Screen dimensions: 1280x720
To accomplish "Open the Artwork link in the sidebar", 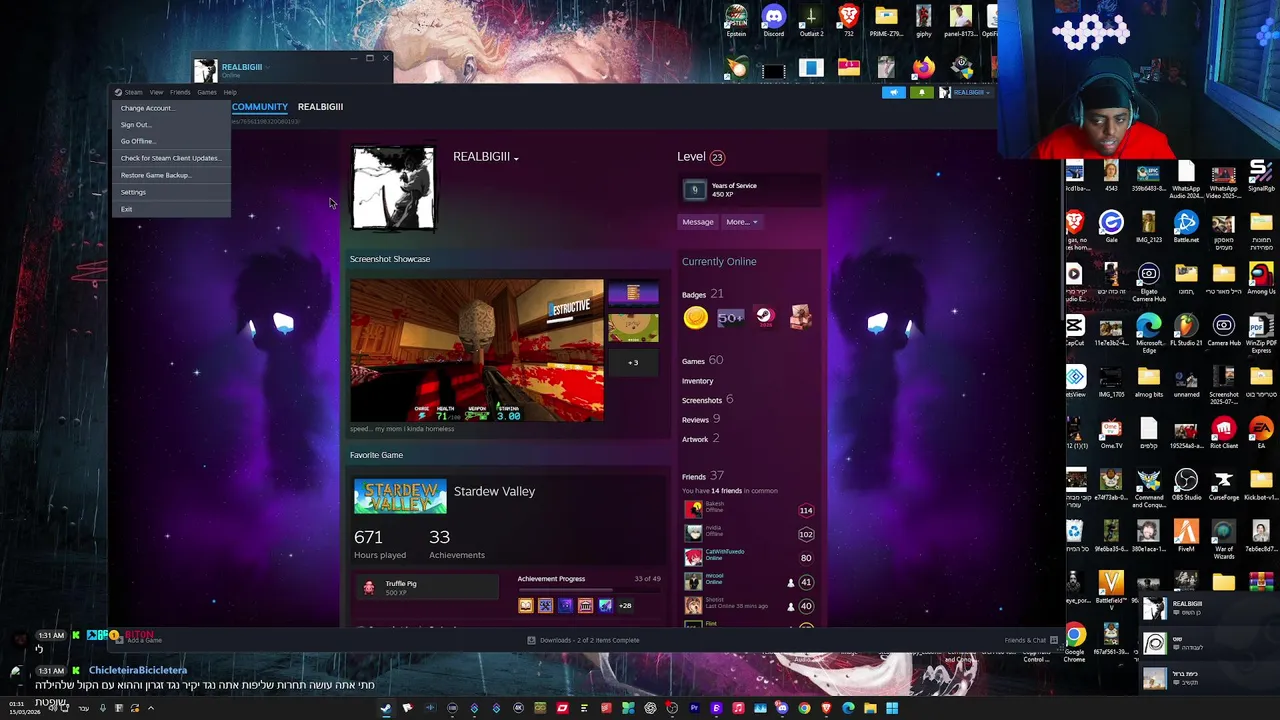I will [x=700, y=439].
